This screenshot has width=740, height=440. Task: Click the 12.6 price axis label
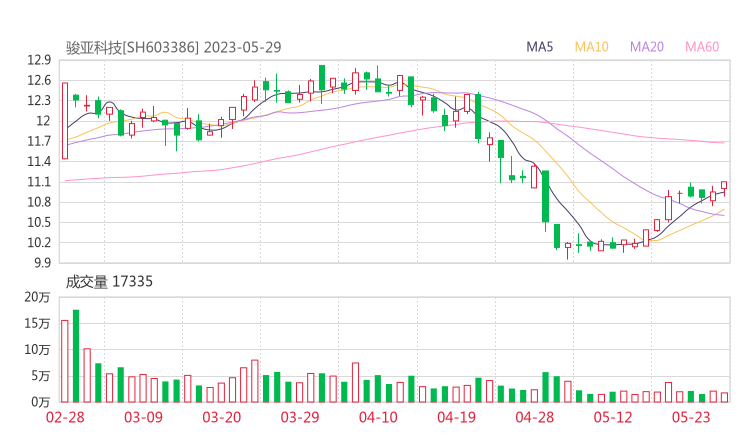(x=39, y=80)
